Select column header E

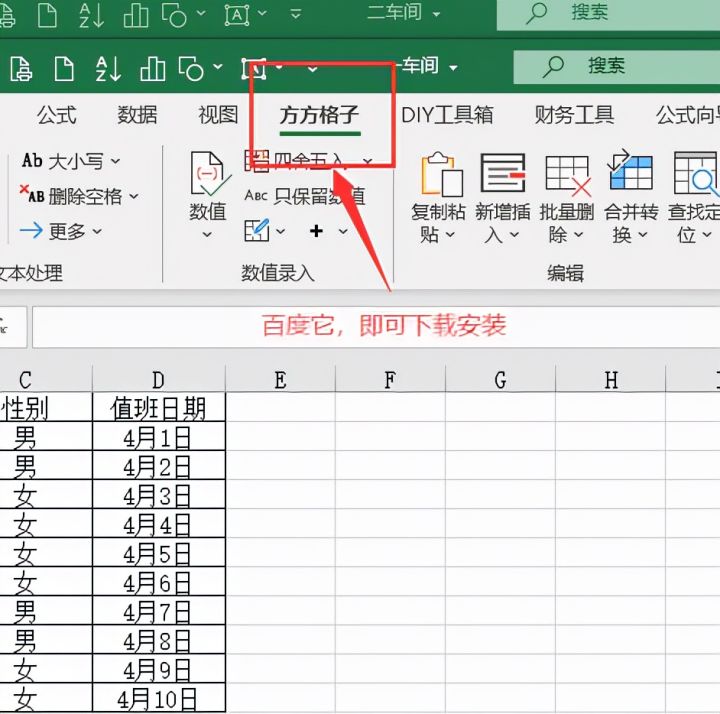point(280,379)
